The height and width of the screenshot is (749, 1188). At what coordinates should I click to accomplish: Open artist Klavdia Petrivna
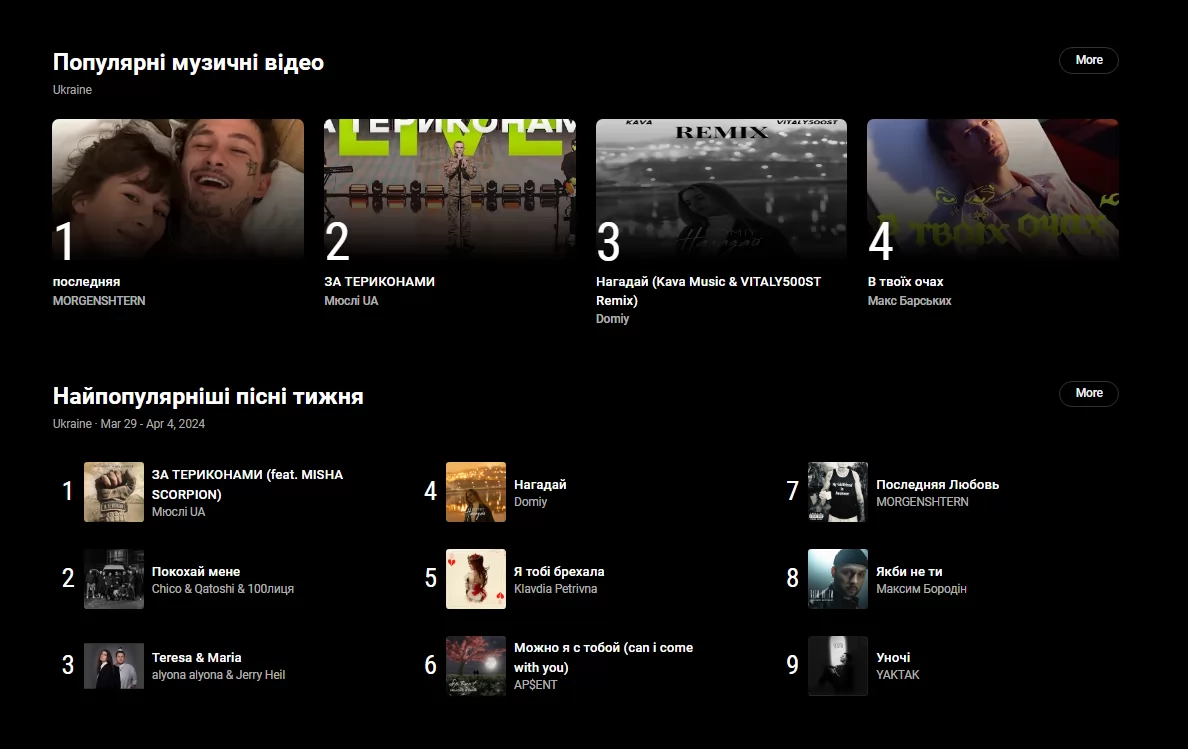(555, 589)
